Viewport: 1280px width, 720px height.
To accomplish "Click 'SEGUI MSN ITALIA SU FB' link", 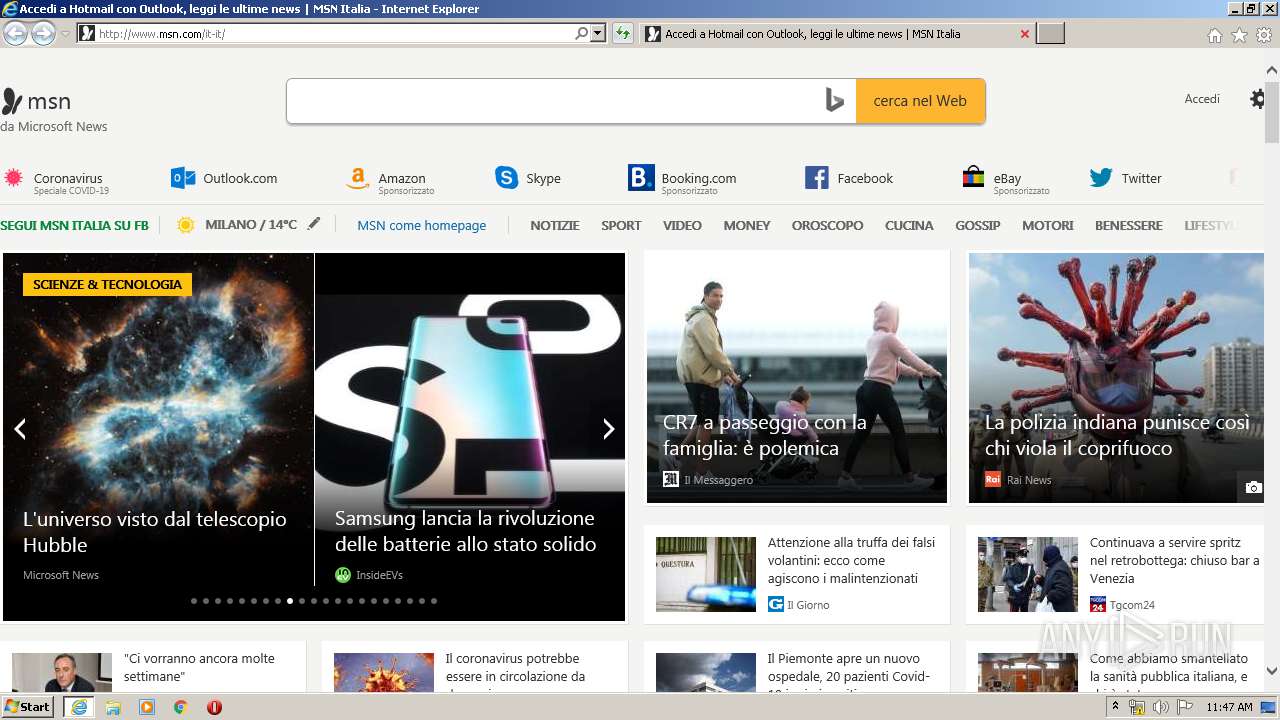I will point(74,225).
